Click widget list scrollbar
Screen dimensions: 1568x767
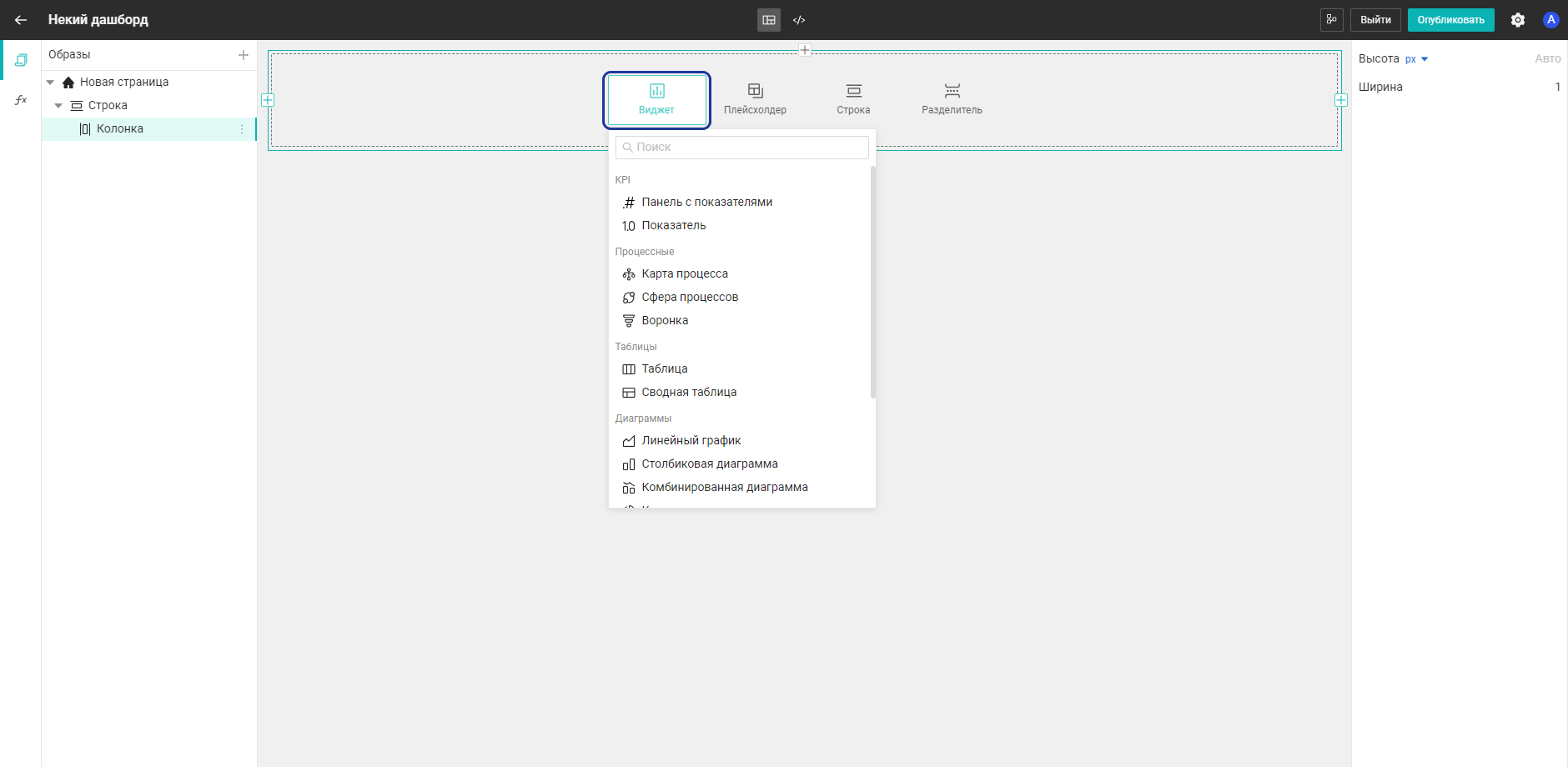point(872,282)
